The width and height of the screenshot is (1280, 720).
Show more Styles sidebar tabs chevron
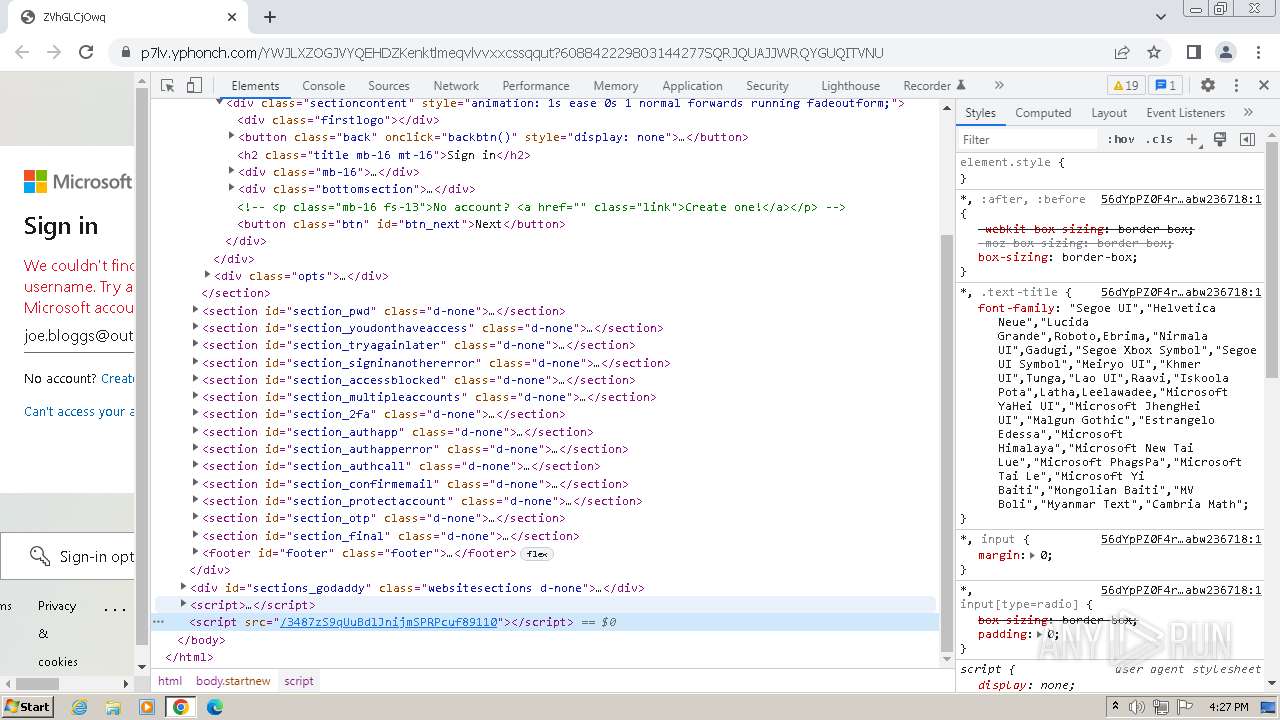click(x=1248, y=113)
